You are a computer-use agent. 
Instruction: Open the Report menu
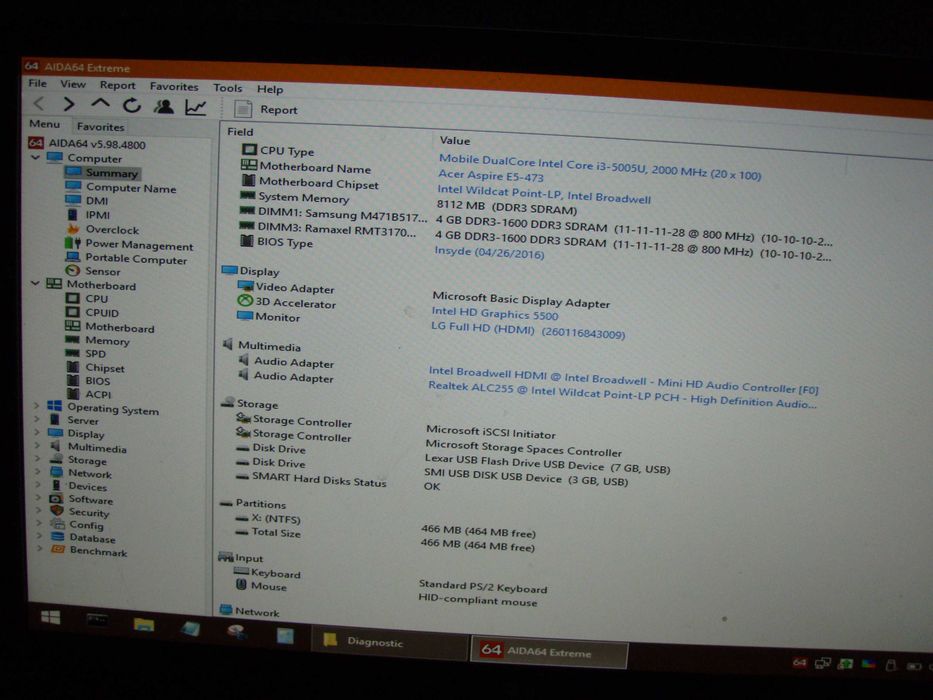tap(117, 86)
